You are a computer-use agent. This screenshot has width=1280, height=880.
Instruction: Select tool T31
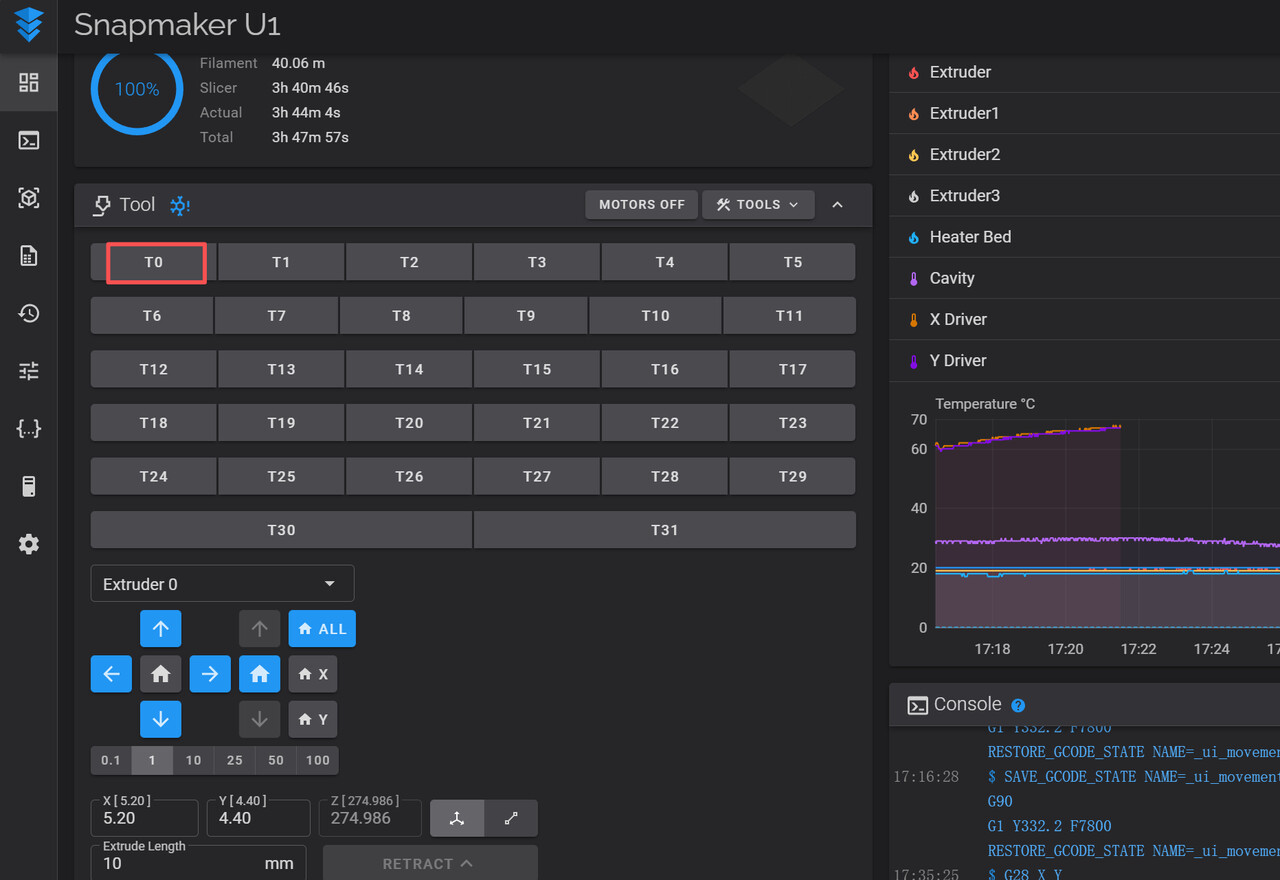click(x=665, y=530)
